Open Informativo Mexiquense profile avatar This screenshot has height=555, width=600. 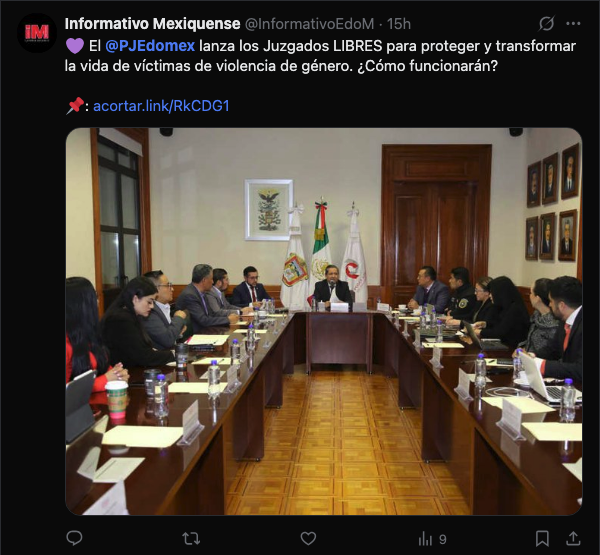pos(37,33)
